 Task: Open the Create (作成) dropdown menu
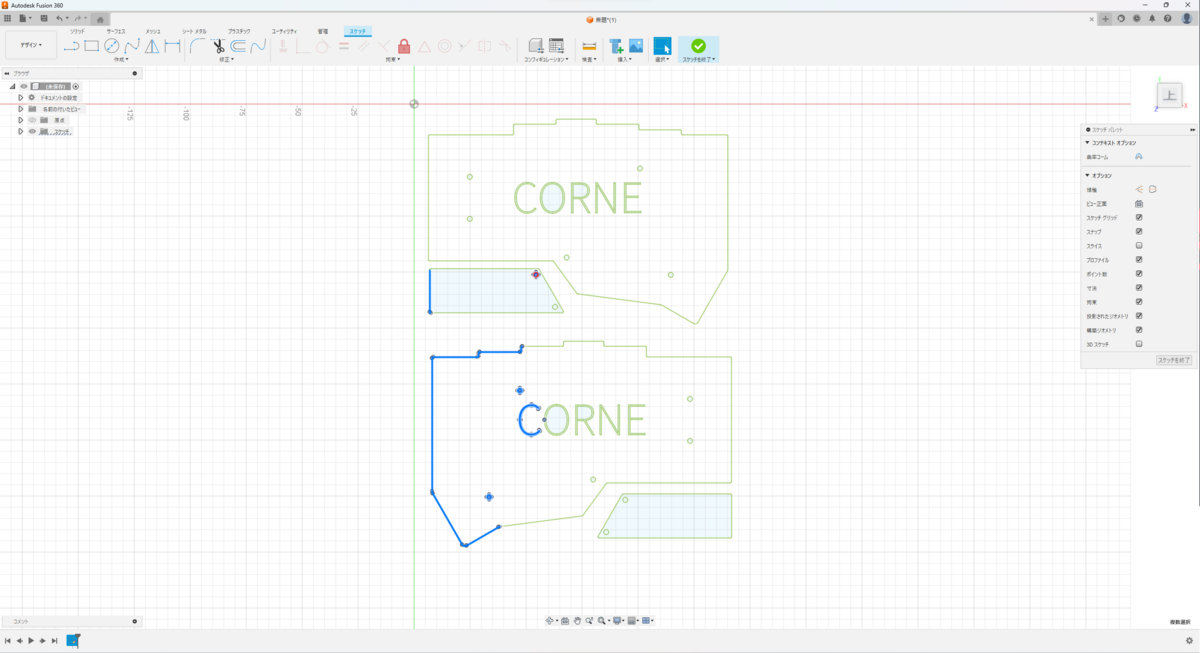(x=121, y=59)
